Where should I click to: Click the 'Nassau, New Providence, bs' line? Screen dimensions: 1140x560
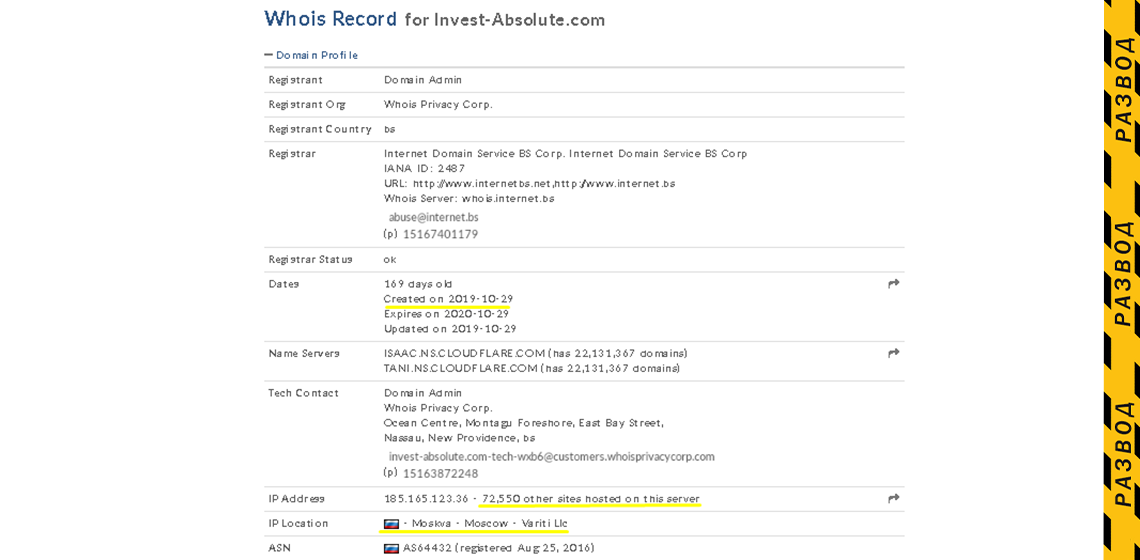point(459,438)
